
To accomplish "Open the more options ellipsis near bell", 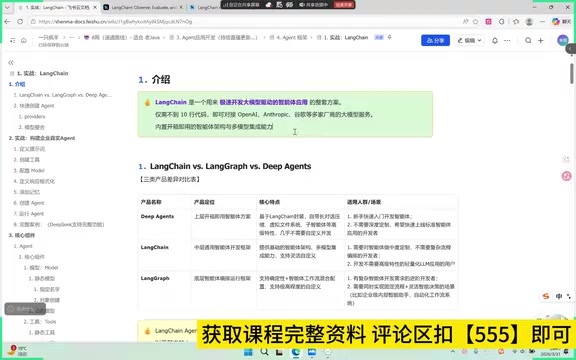I will pyautogui.click(x=507, y=40).
